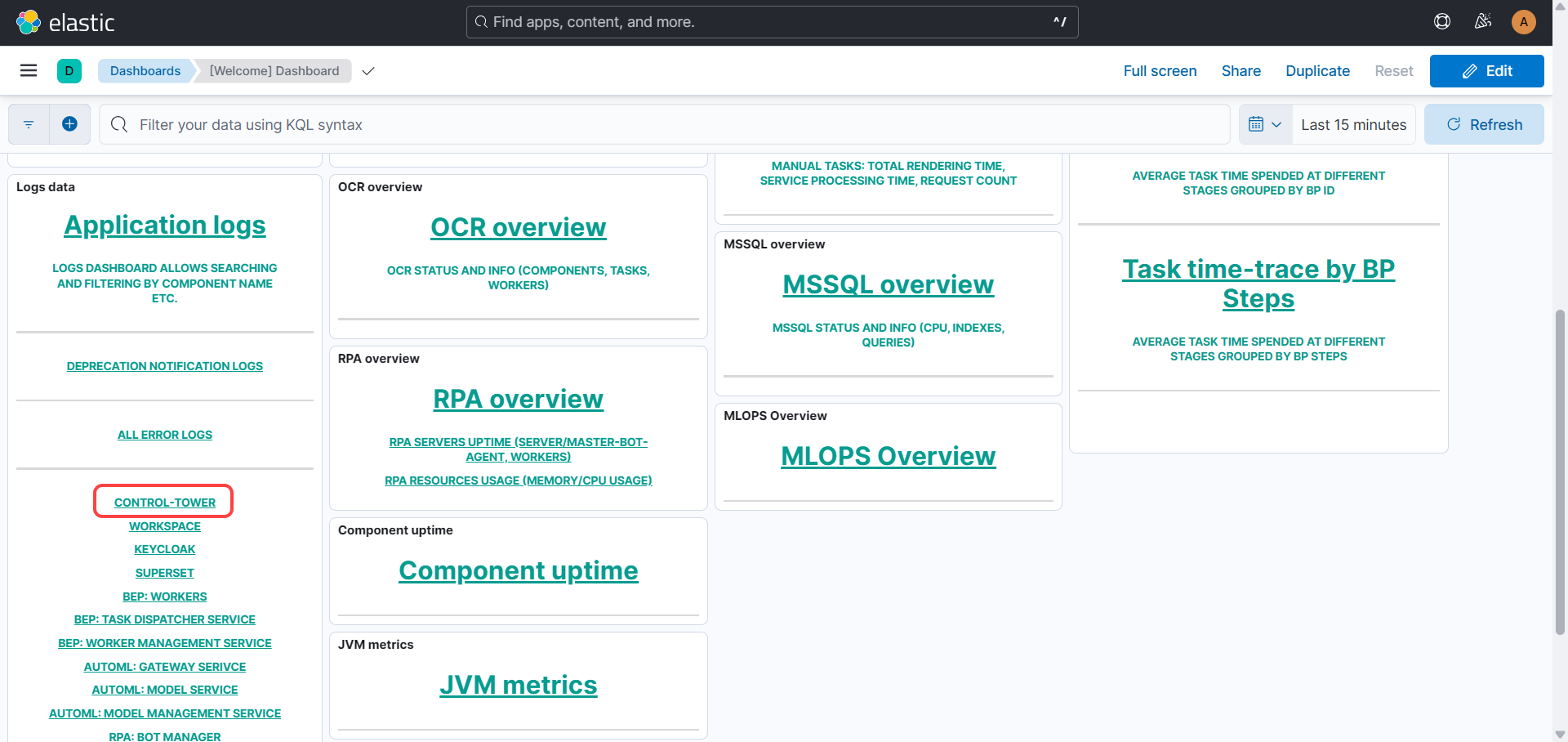Open the Superset logs link
The image size is (1568, 742).
tap(165, 573)
